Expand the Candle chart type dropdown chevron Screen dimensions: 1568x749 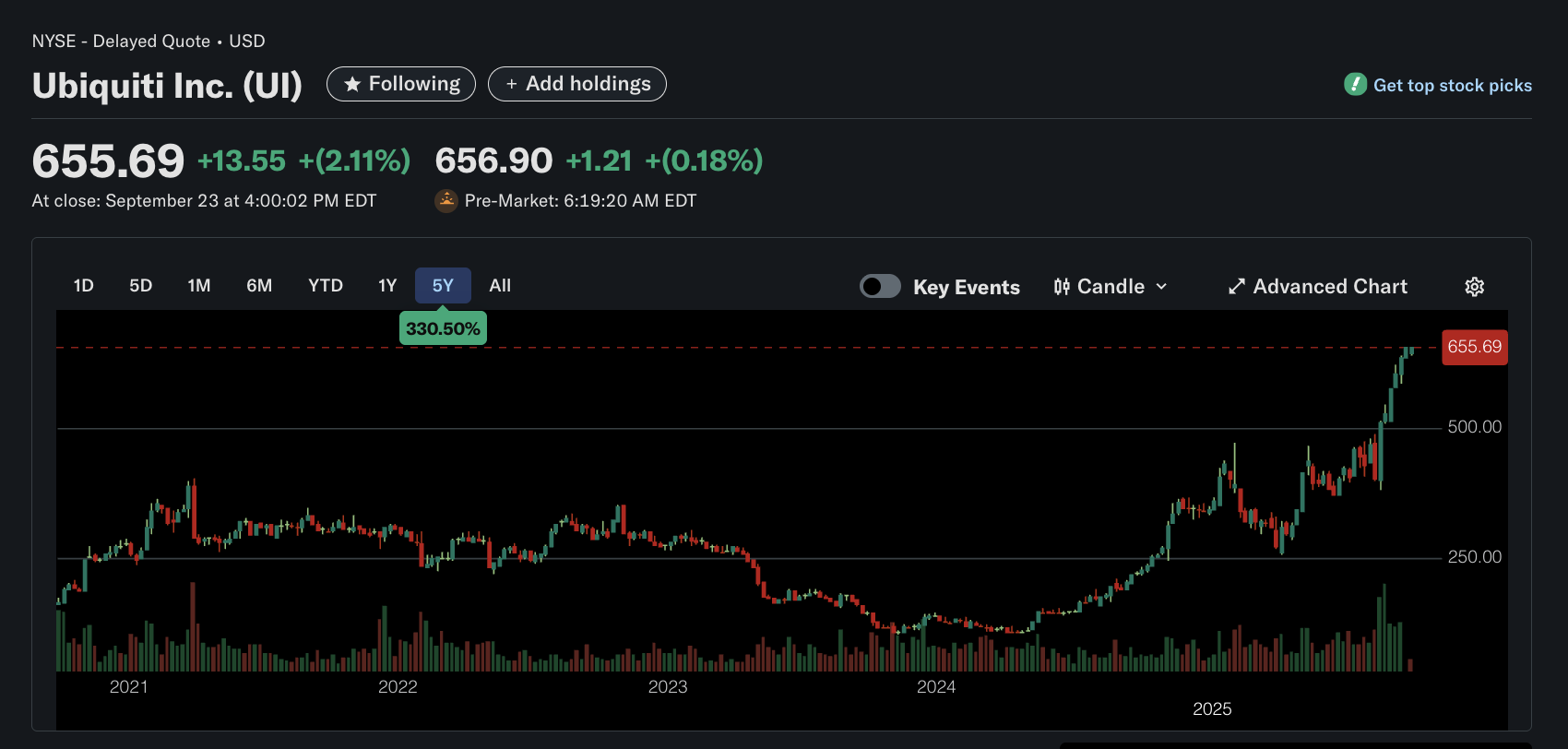click(x=1161, y=287)
